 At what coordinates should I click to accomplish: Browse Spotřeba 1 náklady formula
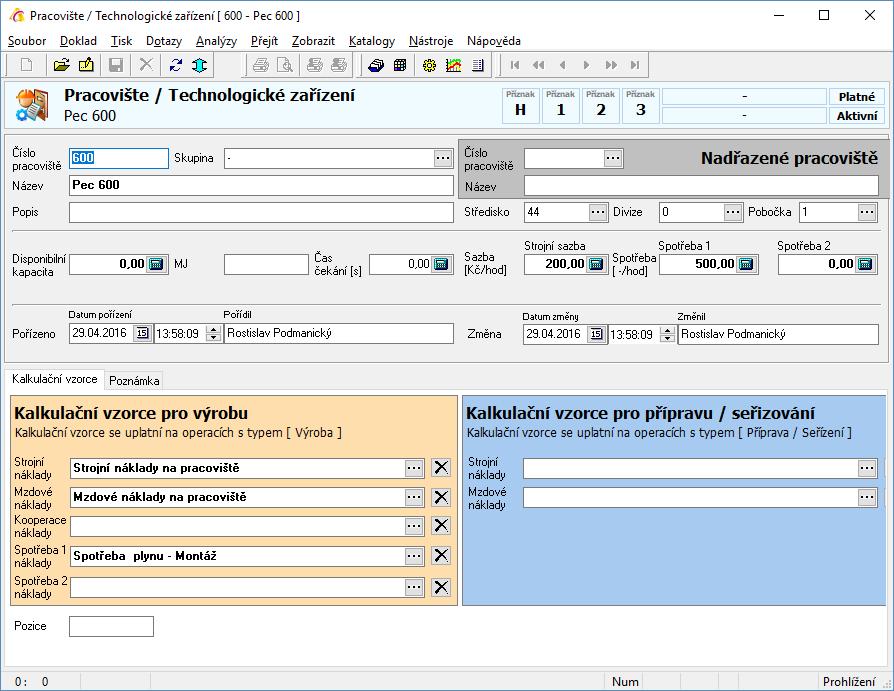coord(414,556)
